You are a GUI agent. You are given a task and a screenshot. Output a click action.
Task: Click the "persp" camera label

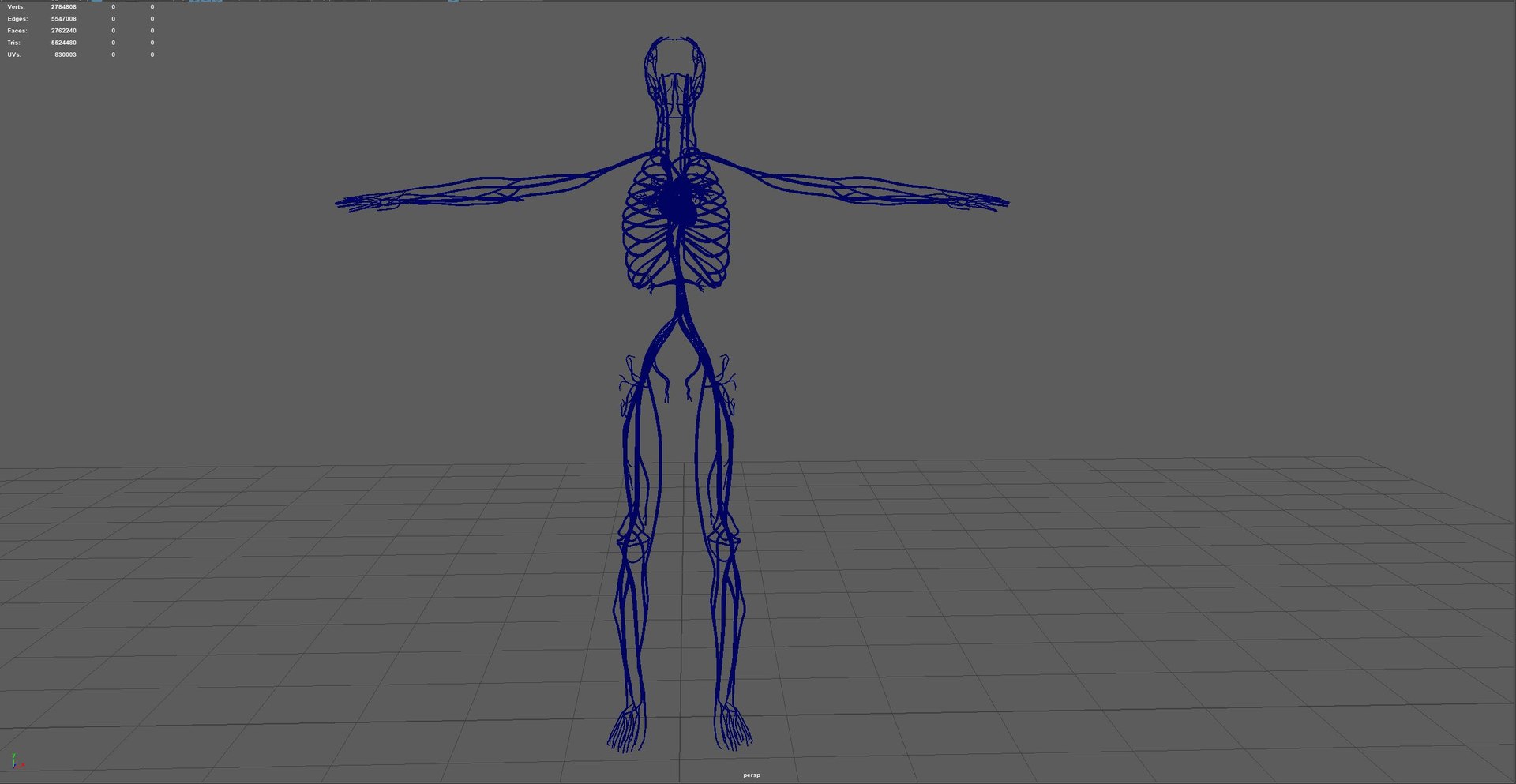752,775
